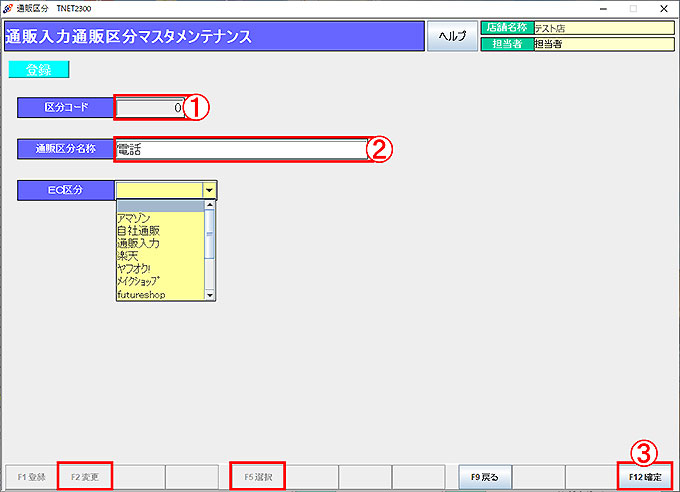Click the EC区分 label
This screenshot has width=680, height=492.
click(x=66, y=190)
